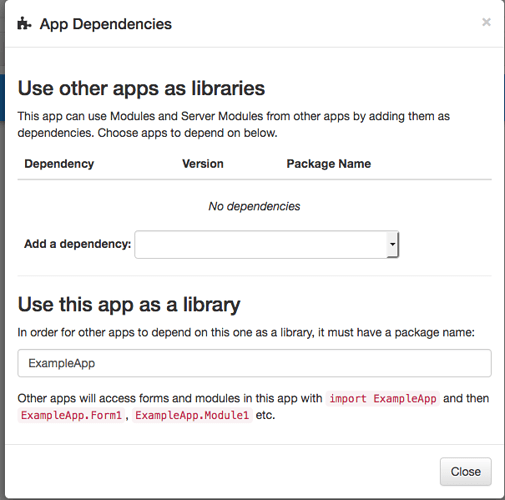Screen dimensions: 505x500
Task: Select the Package Name column header
Action: coord(329,164)
